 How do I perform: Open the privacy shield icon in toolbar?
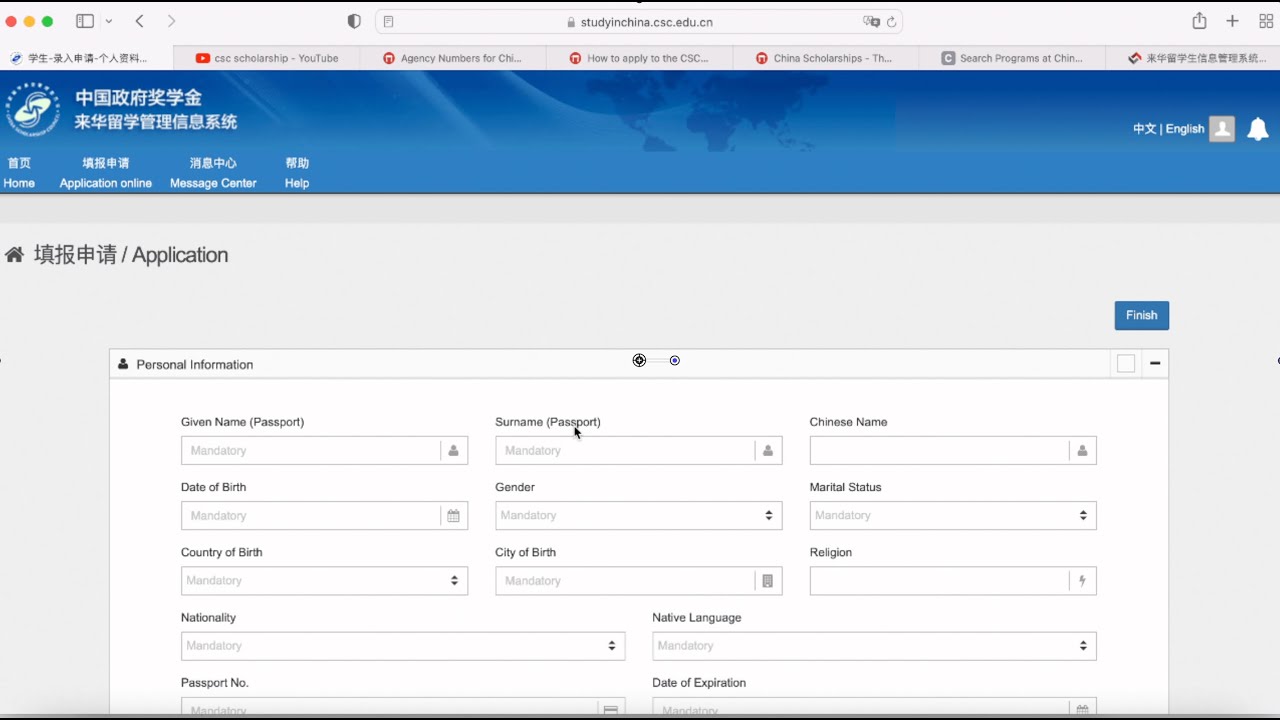tap(354, 21)
